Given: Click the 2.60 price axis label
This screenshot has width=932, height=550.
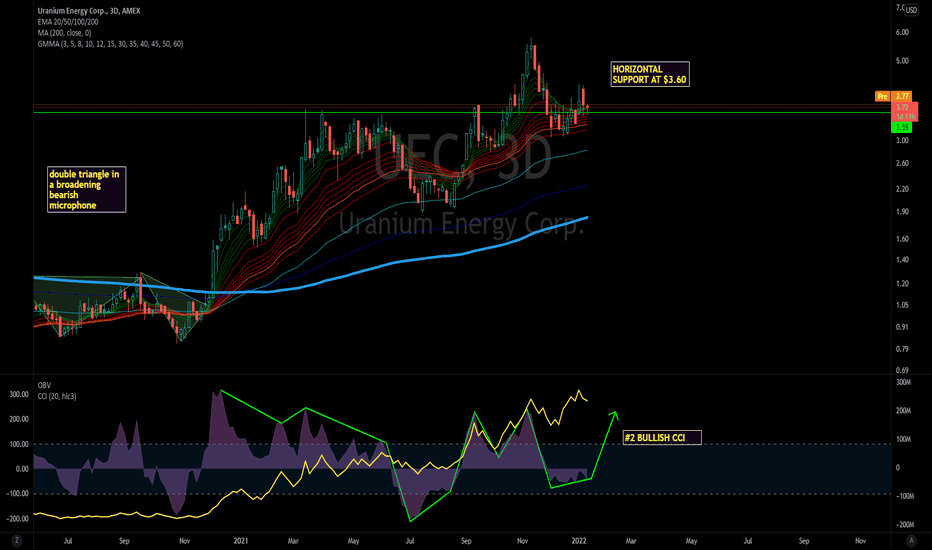Looking at the screenshot, I should tap(902, 164).
